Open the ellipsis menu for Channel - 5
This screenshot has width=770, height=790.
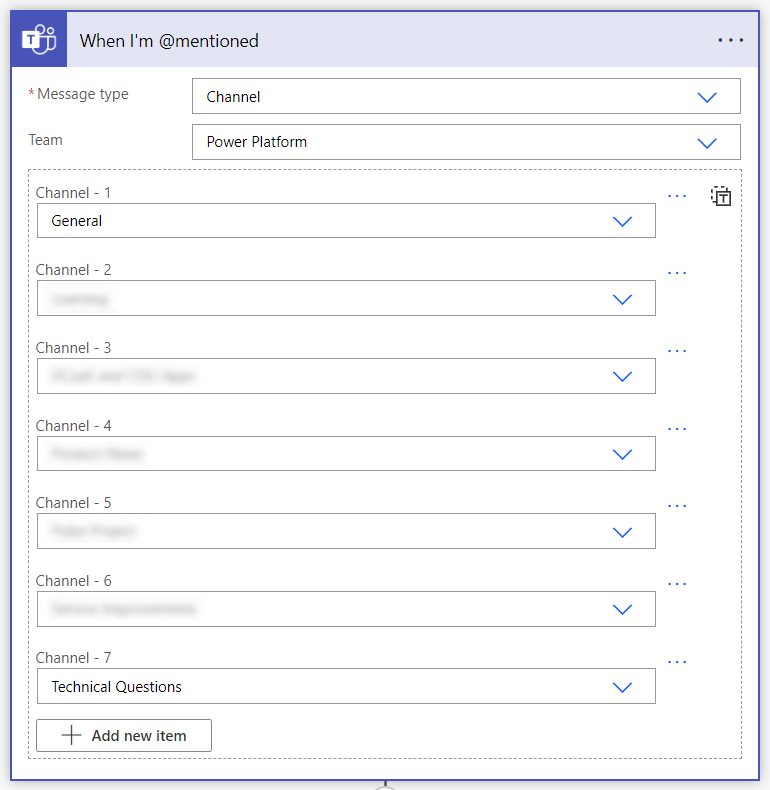(677, 505)
